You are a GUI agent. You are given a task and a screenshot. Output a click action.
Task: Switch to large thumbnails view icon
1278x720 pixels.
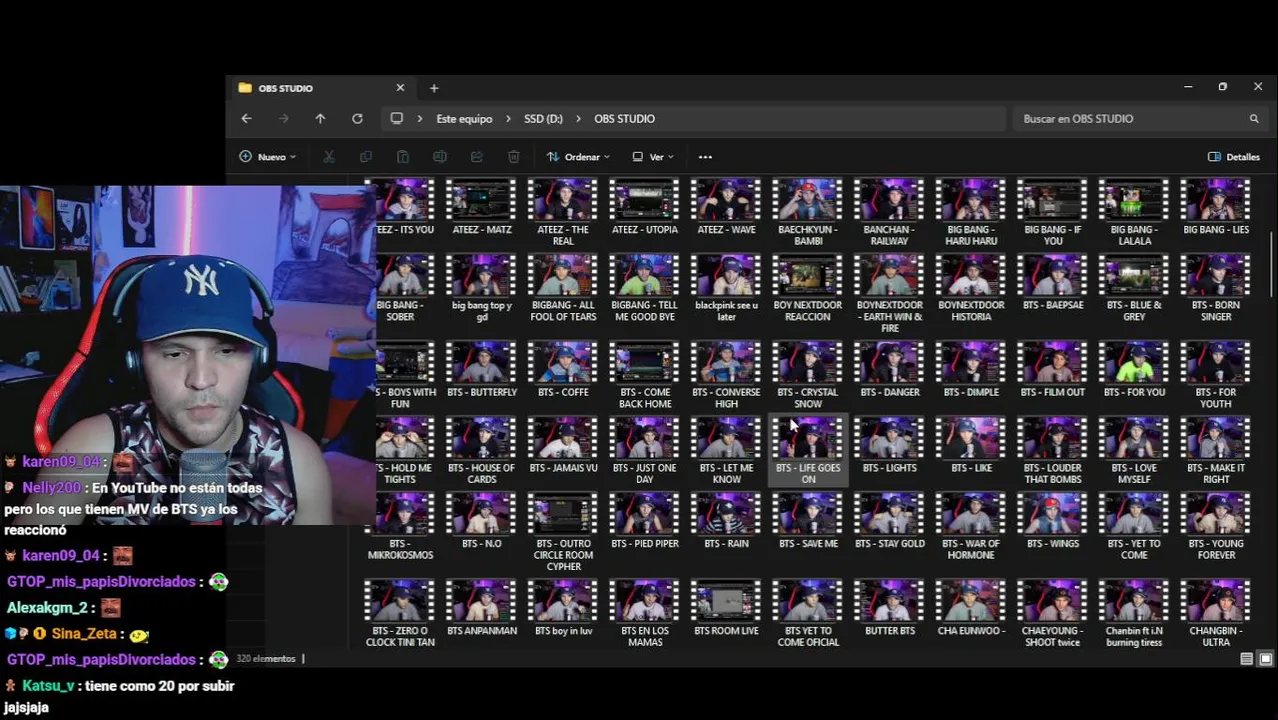(1265, 659)
